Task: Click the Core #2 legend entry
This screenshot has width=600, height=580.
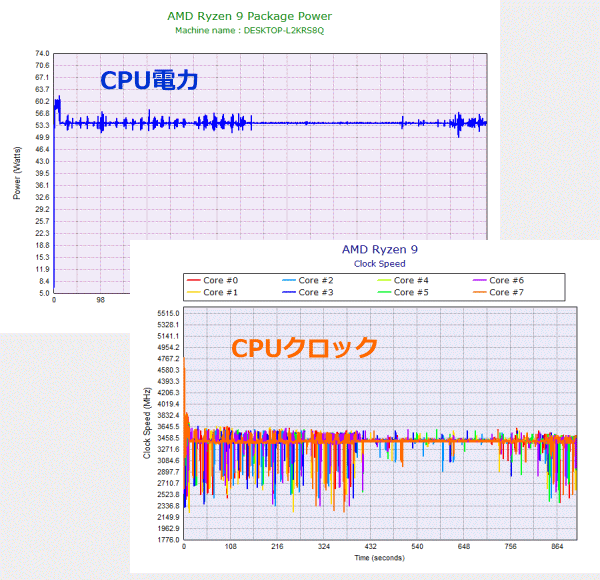Action: [308, 280]
